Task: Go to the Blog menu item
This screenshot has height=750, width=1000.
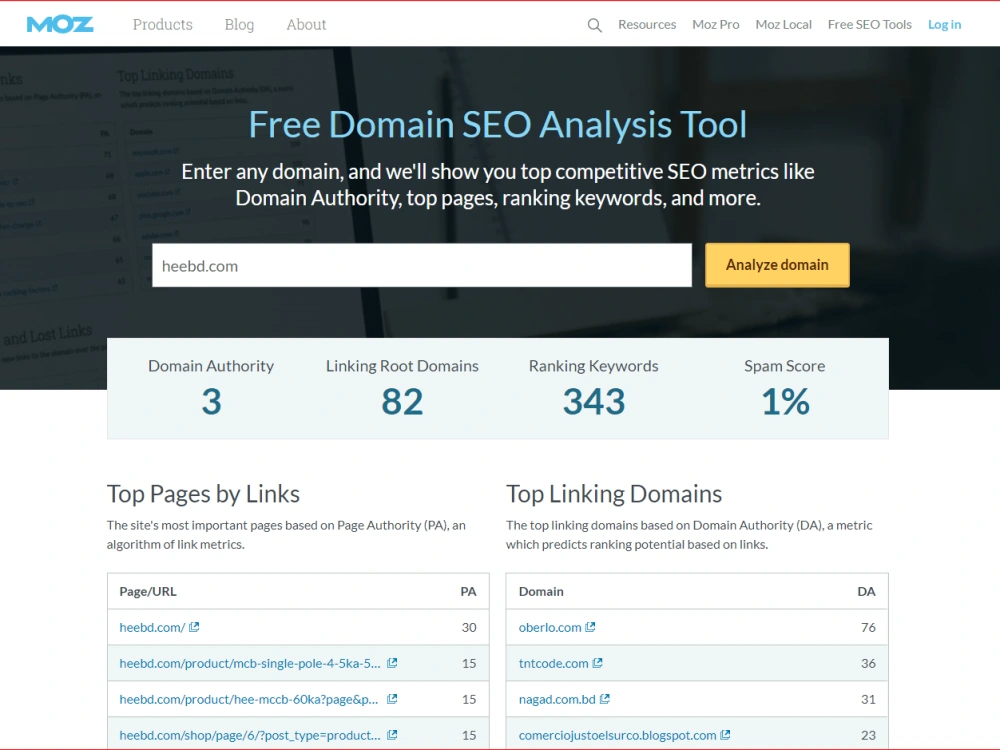Action: point(239,24)
